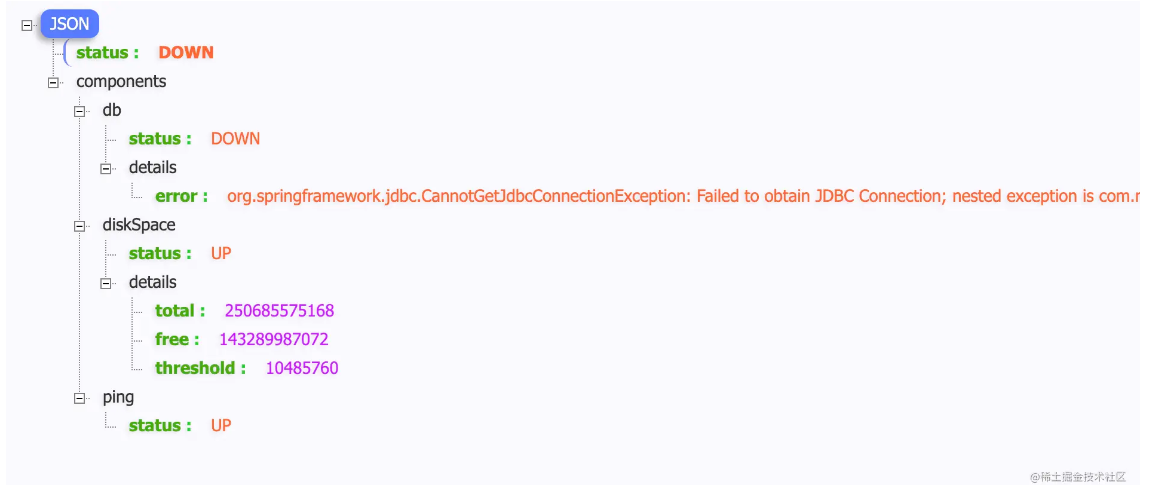Collapse the diskSpace node
Image resolution: width=1150 pixels, height=485 pixels.
pos(79,225)
